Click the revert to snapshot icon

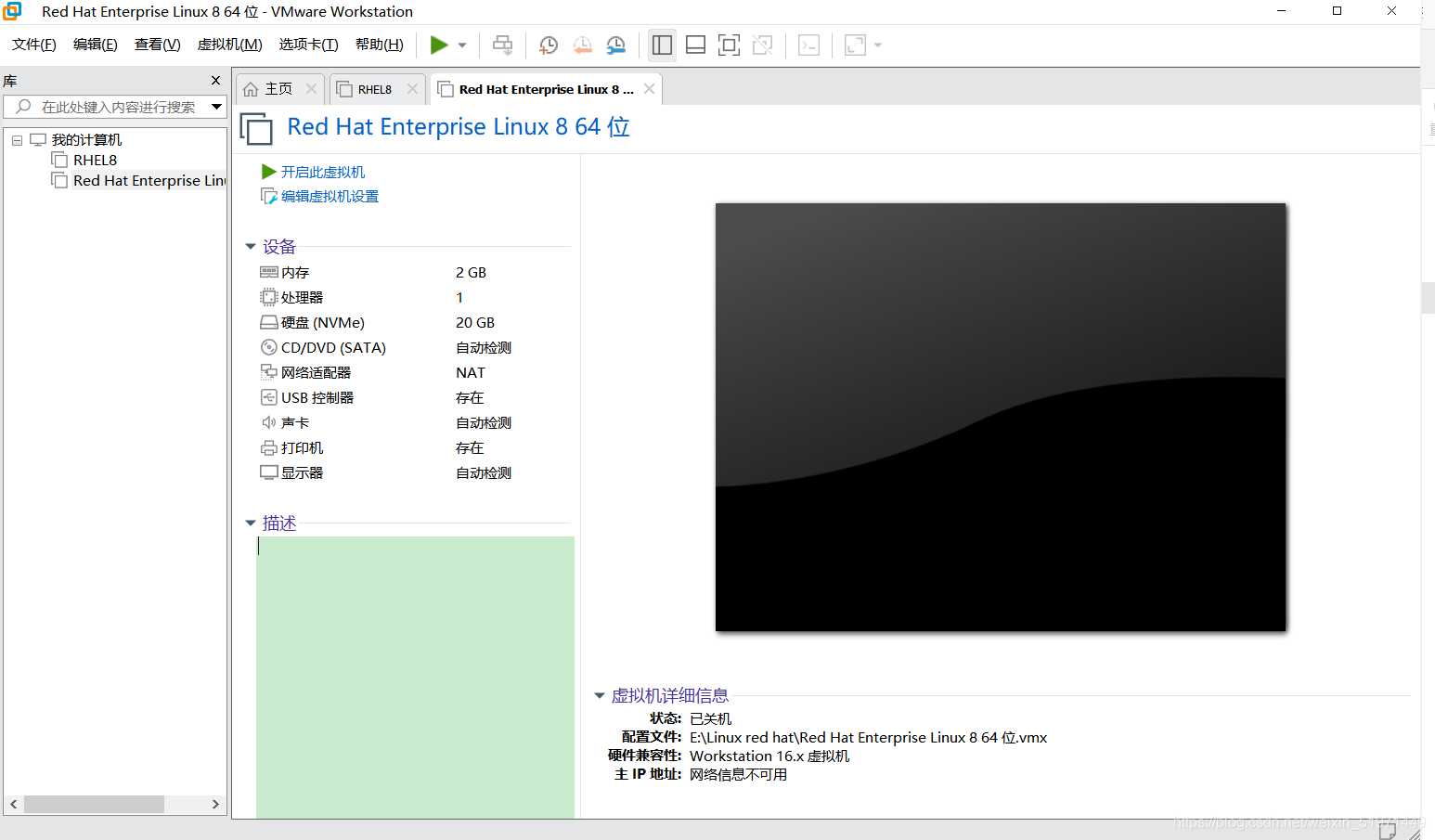pos(582,45)
